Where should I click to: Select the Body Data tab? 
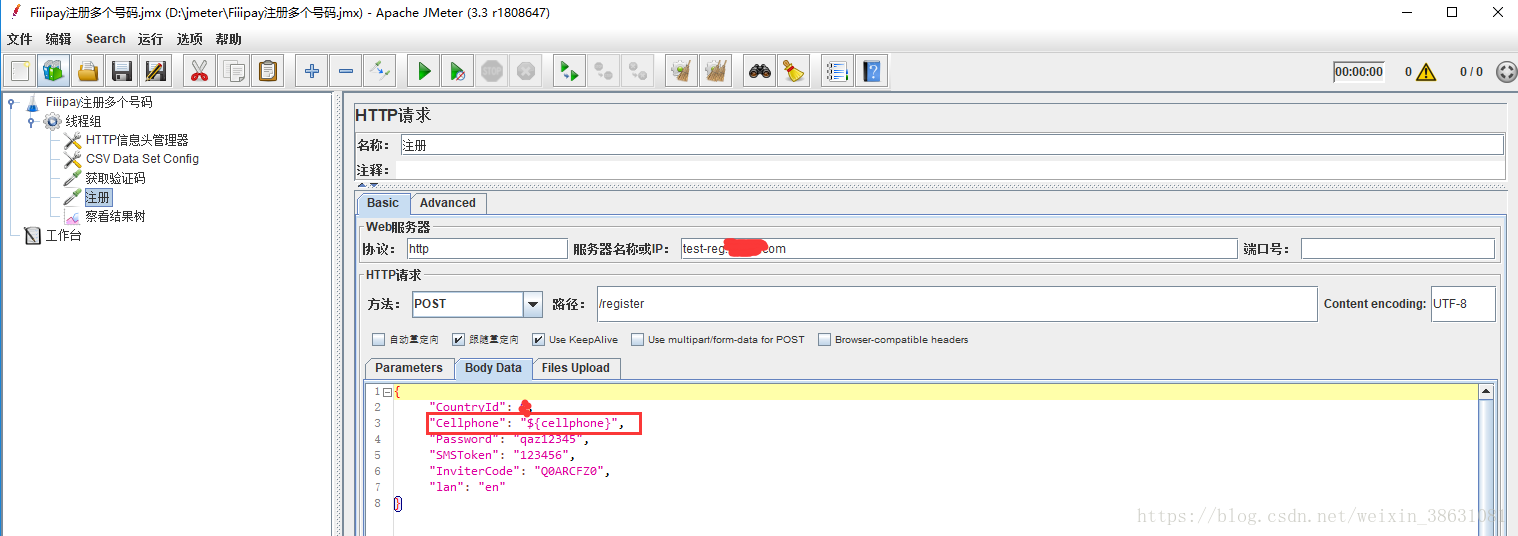493,368
